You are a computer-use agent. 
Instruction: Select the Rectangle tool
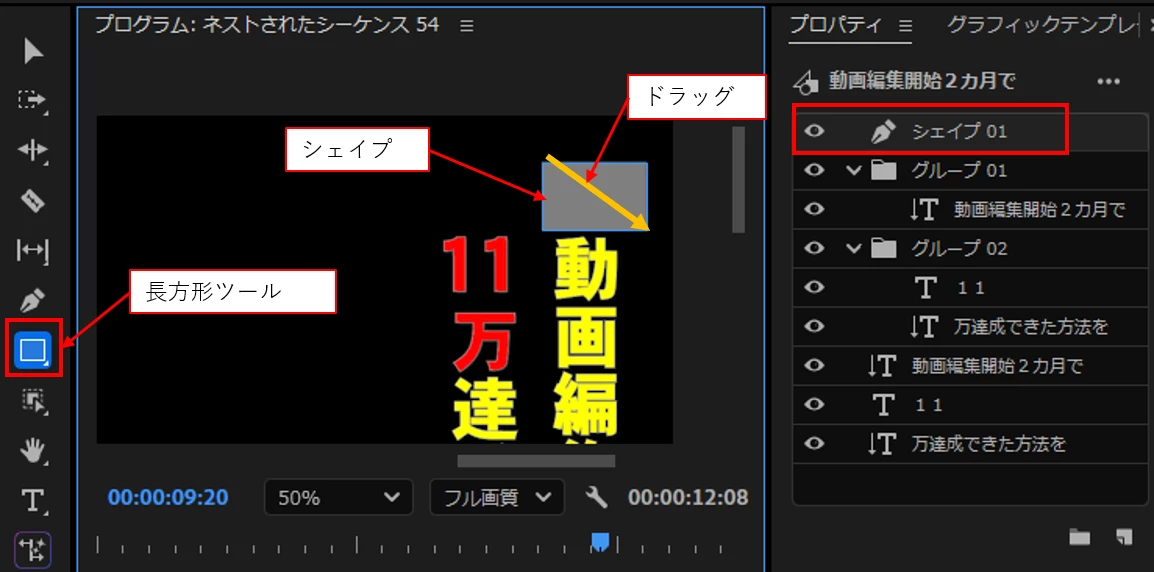(x=33, y=350)
